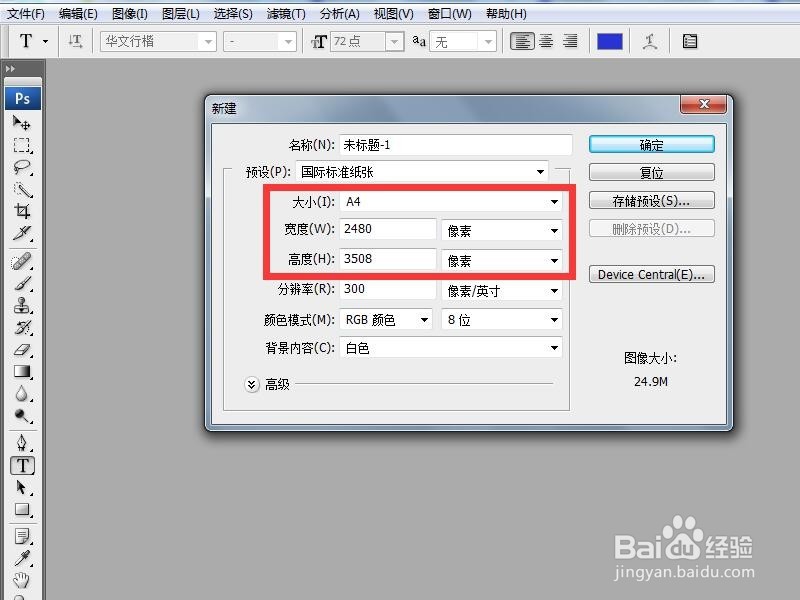This screenshot has width=800, height=600.
Task: Select the Move tool
Action: click(22, 124)
